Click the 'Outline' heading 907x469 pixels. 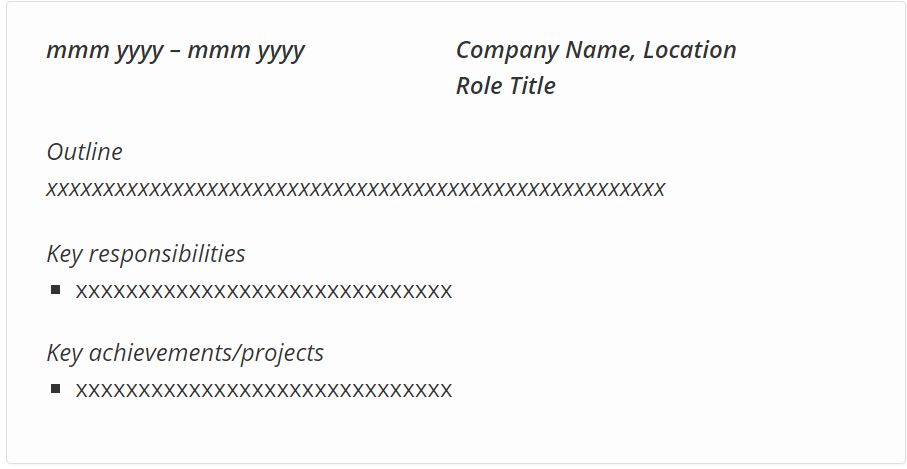(84, 152)
